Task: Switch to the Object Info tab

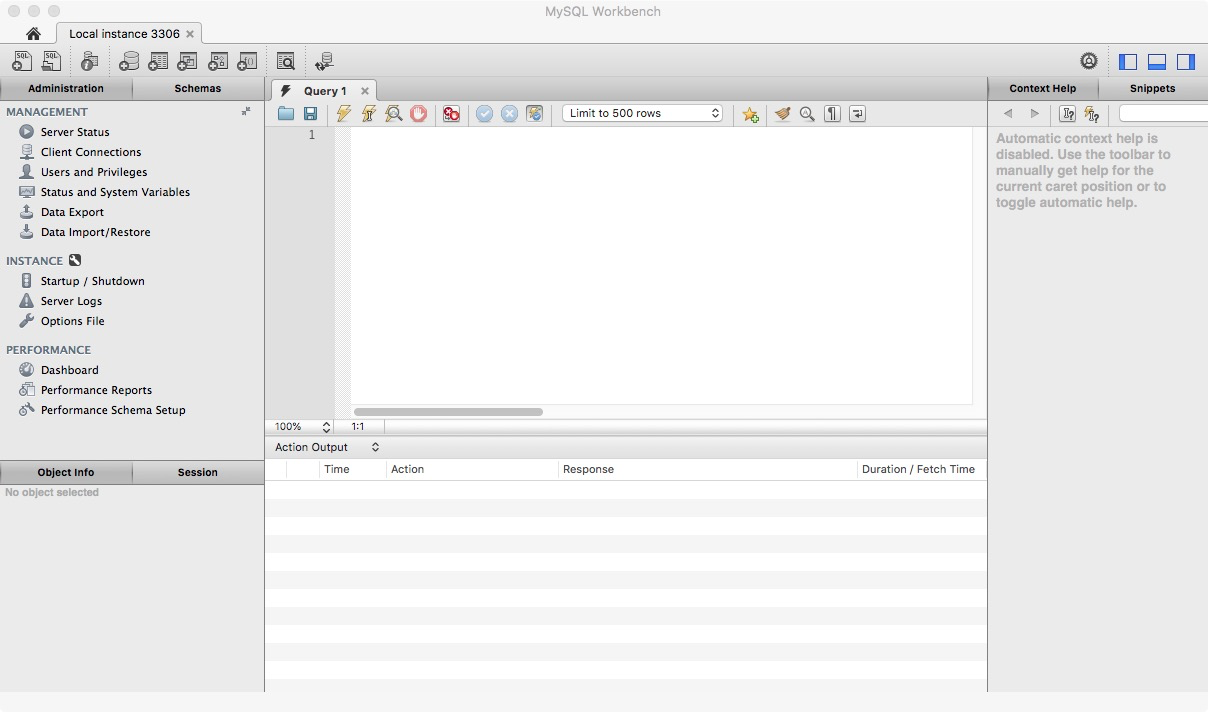Action: (x=66, y=472)
